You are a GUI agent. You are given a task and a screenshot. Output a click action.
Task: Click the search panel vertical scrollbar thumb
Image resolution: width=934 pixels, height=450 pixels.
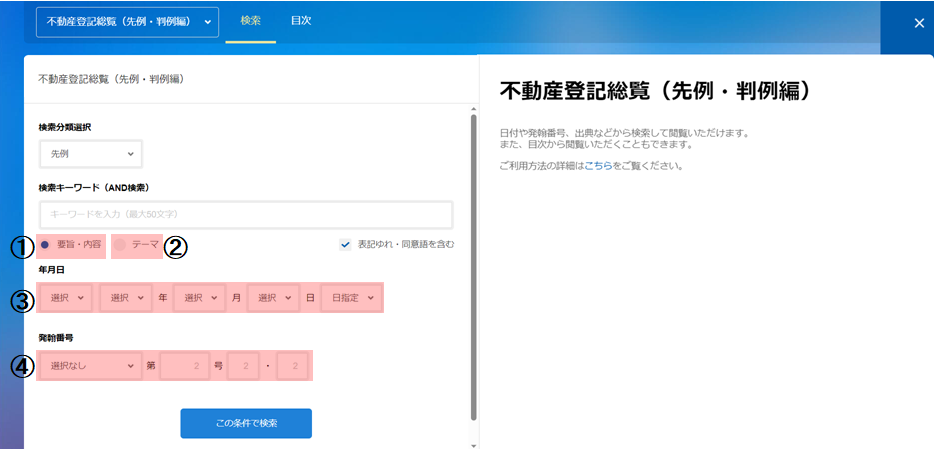(x=474, y=267)
